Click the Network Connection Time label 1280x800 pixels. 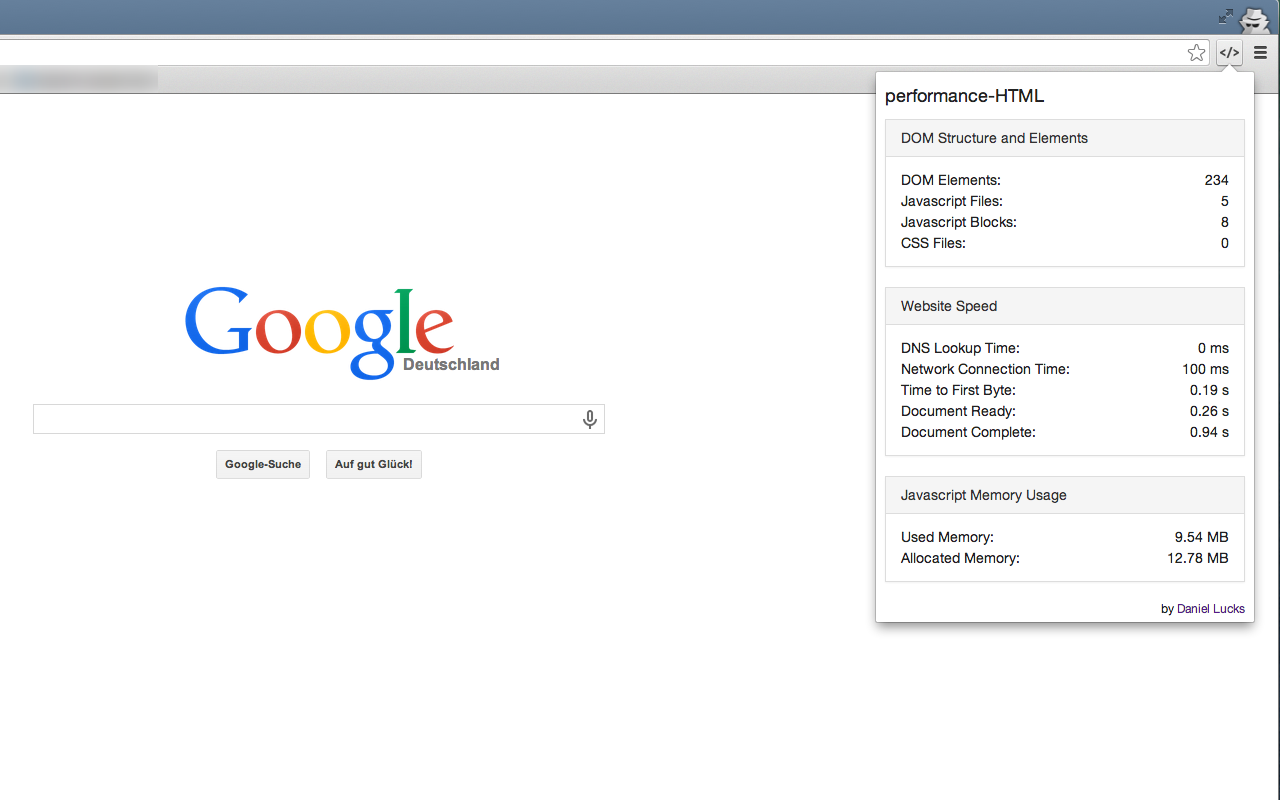pos(985,369)
